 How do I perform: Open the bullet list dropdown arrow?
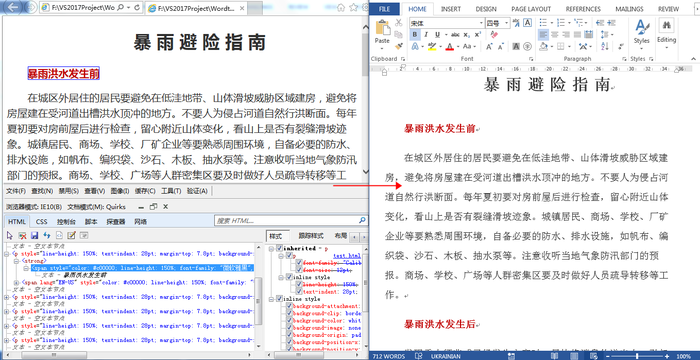[551, 23]
